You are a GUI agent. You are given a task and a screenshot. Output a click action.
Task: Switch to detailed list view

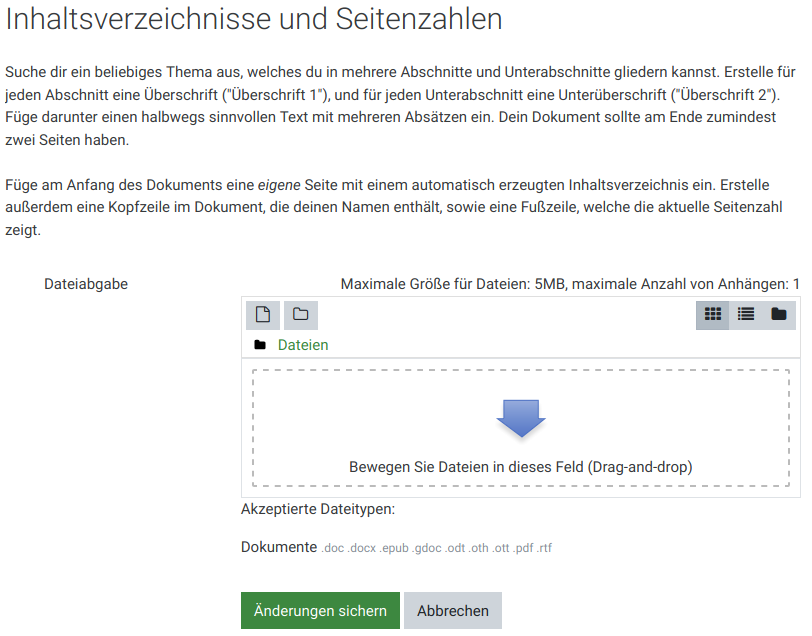746,314
